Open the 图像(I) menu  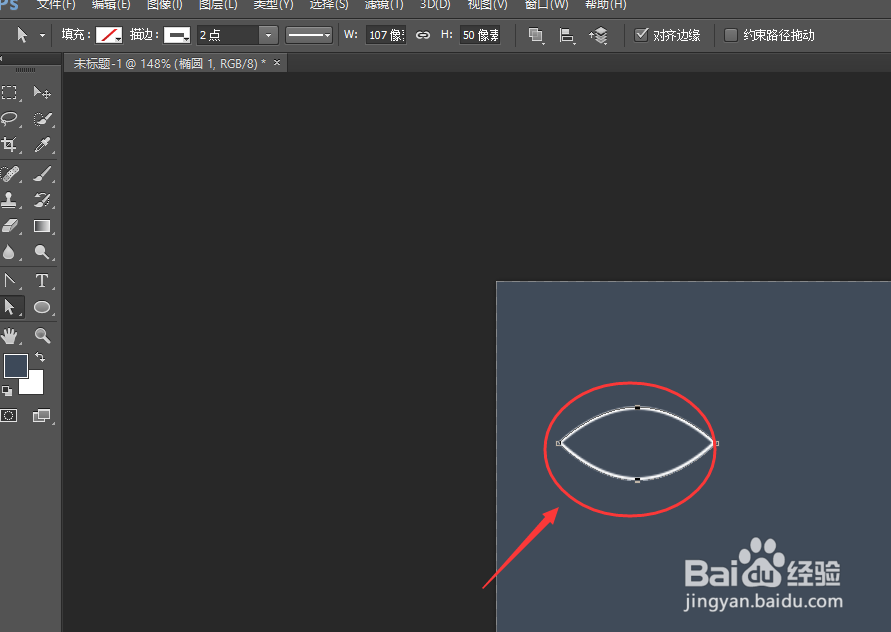[x=165, y=5]
